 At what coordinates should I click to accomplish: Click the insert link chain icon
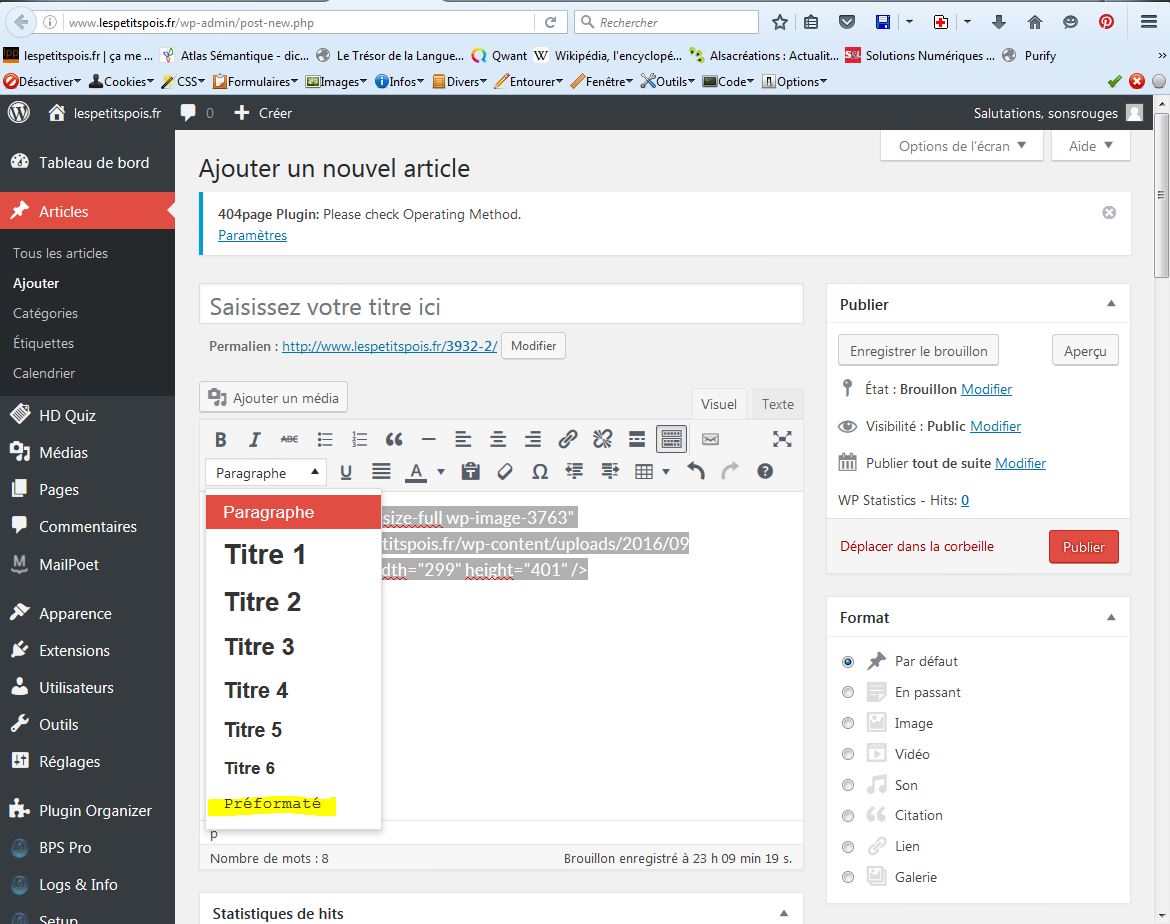pos(568,439)
